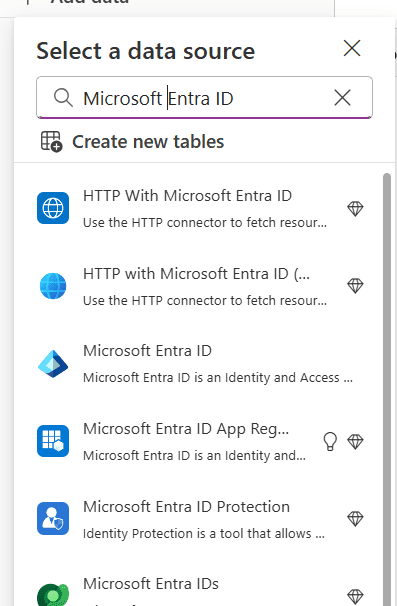Click first Use the HTTP connector description

pyautogui.click(x=205, y=223)
